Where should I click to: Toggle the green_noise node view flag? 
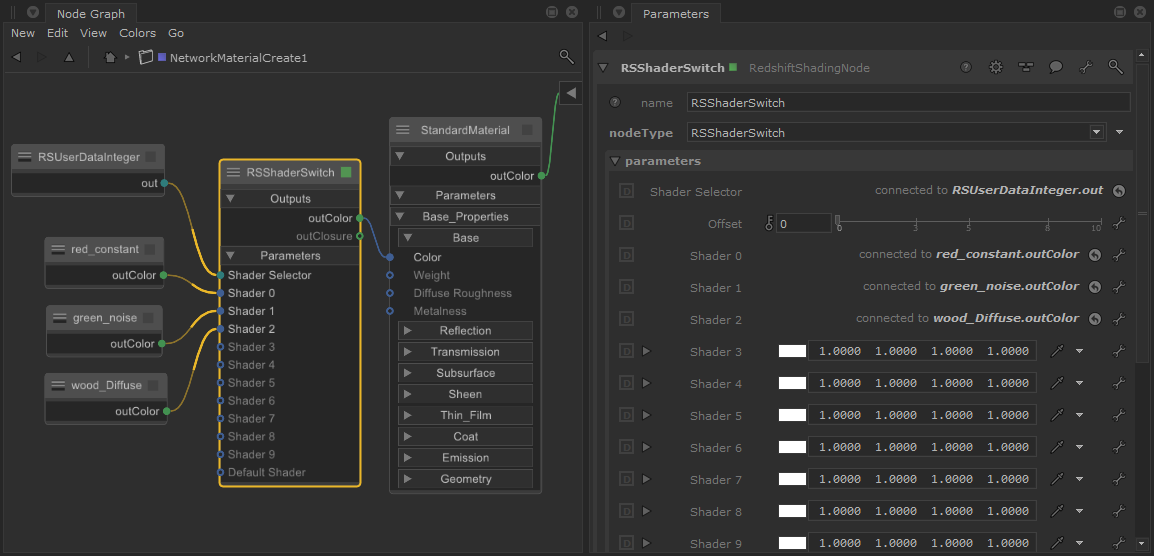point(149,318)
